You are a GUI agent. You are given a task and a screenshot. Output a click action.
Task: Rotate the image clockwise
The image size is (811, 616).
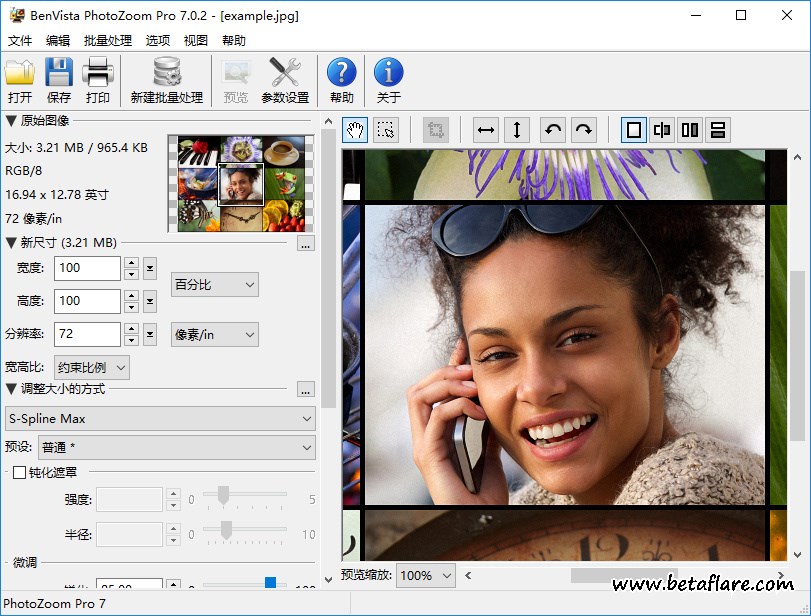pyautogui.click(x=584, y=130)
